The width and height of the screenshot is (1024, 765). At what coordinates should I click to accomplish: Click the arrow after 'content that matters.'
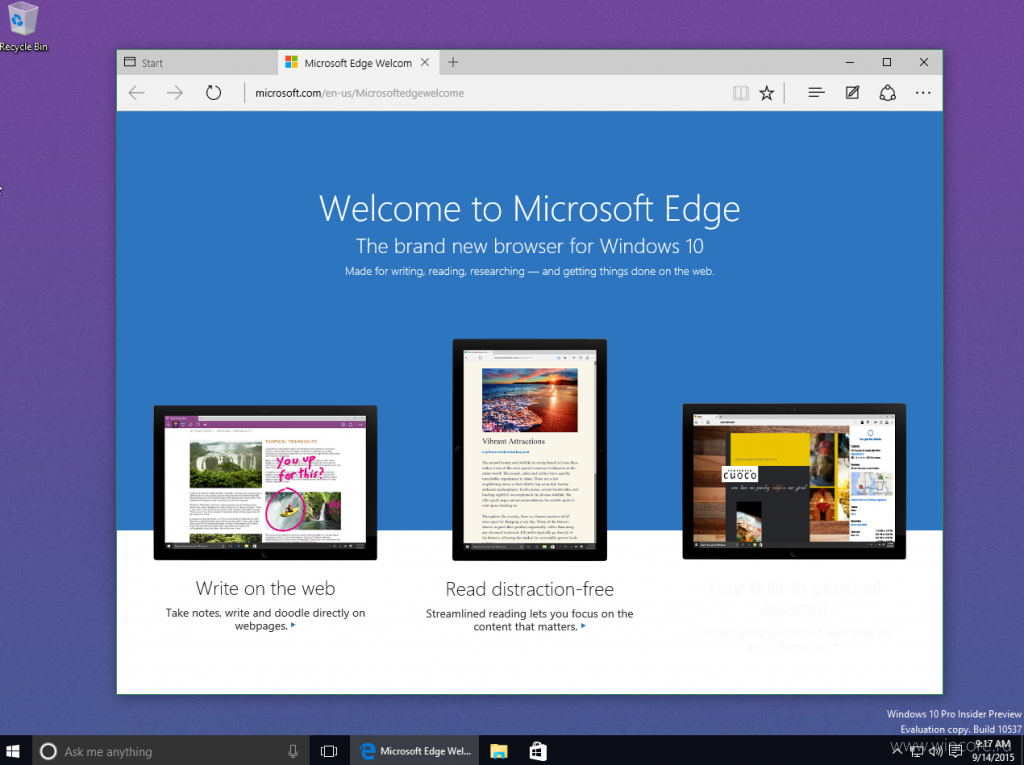(583, 626)
